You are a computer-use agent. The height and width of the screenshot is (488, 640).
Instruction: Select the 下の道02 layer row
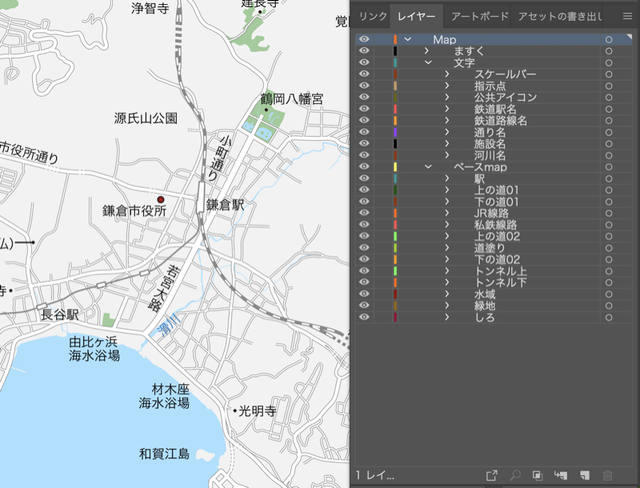pos(494,260)
